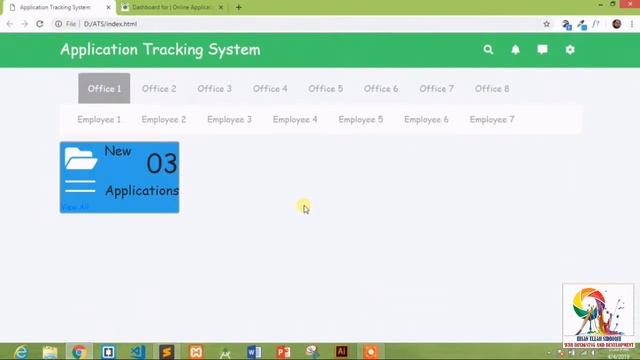Open notifications bell icon
The width and height of the screenshot is (640, 360).
coord(516,50)
